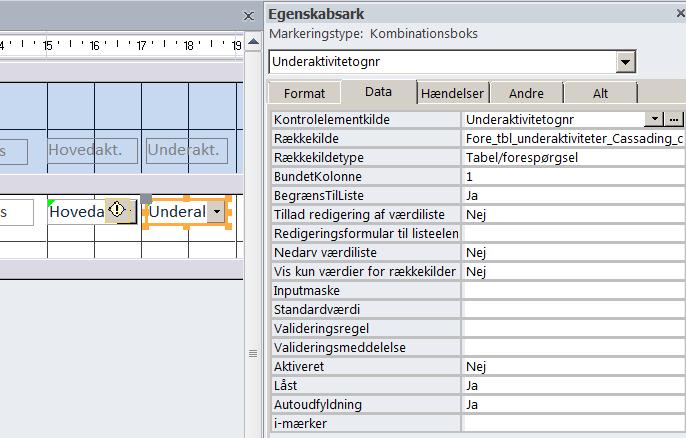Open the Hændelser tab

453,93
